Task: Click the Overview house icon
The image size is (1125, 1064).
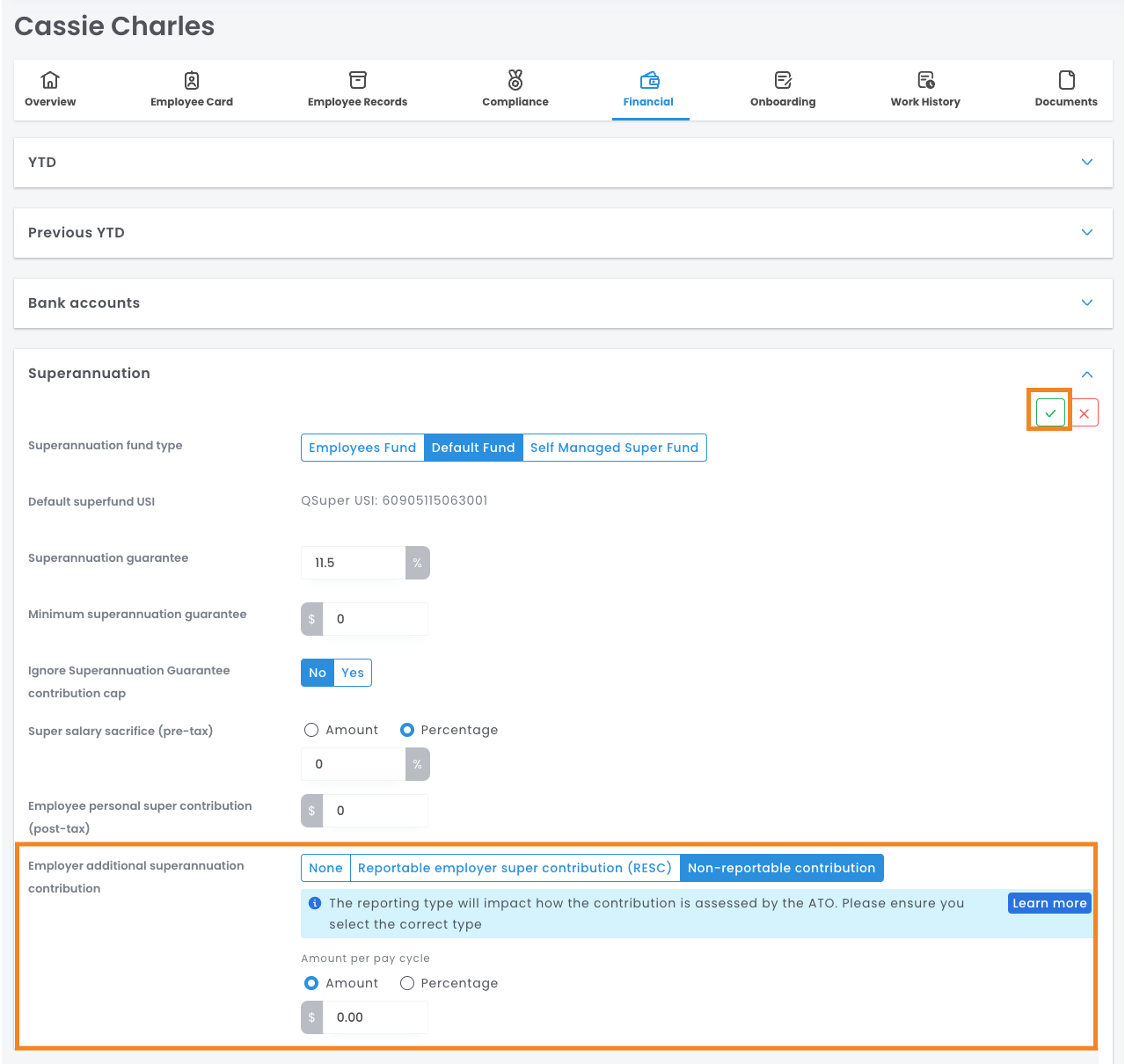Action: [50, 80]
